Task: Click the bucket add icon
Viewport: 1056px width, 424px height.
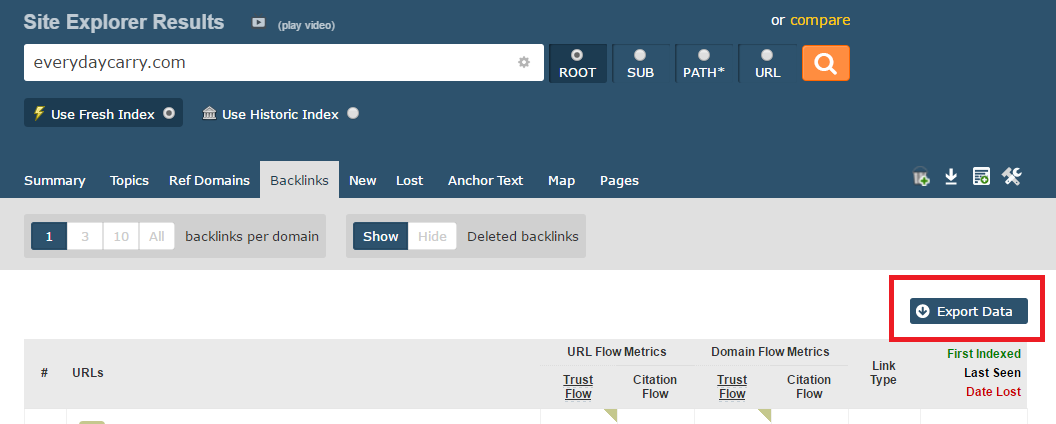Action: [x=921, y=177]
